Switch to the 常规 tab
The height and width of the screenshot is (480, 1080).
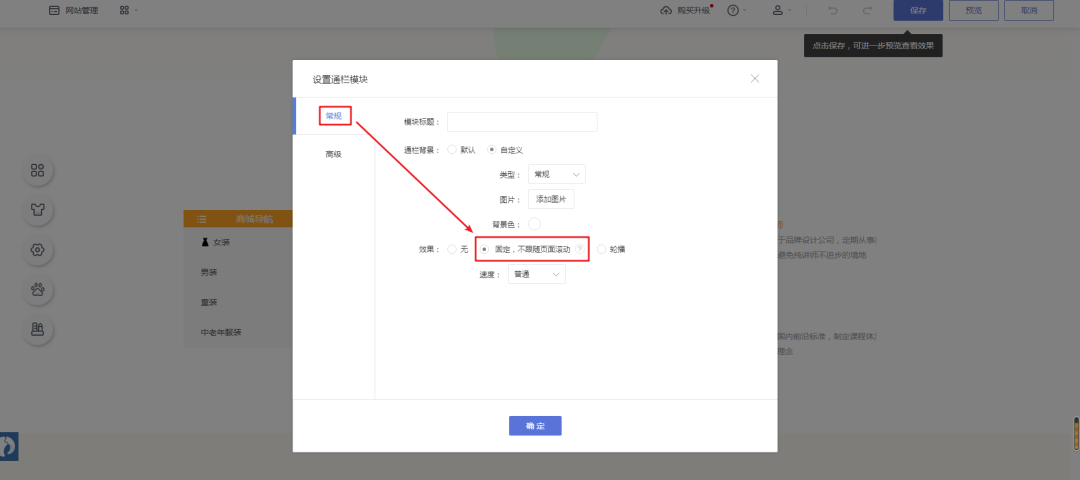[333, 116]
